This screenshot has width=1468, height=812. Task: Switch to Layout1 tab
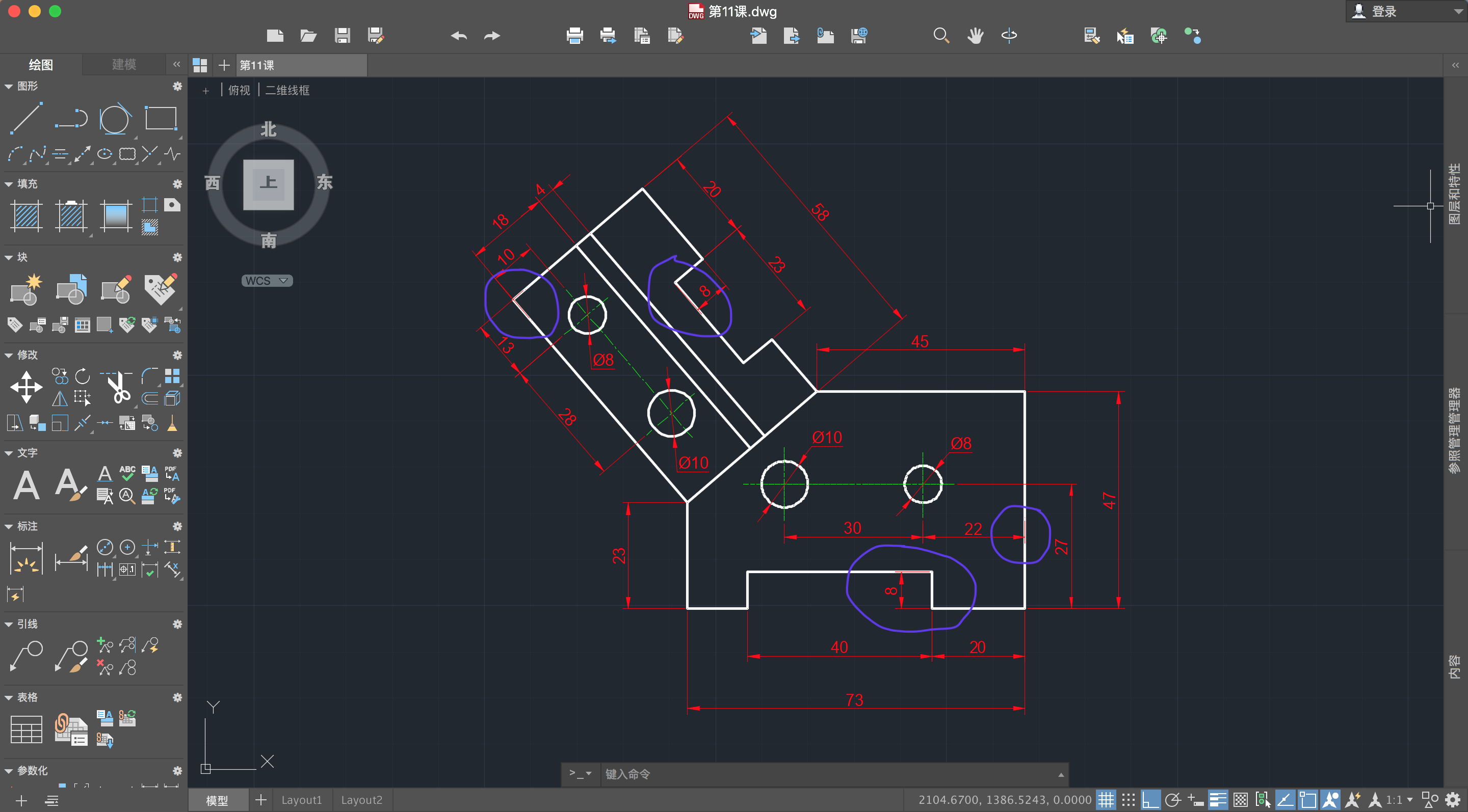pos(302,800)
